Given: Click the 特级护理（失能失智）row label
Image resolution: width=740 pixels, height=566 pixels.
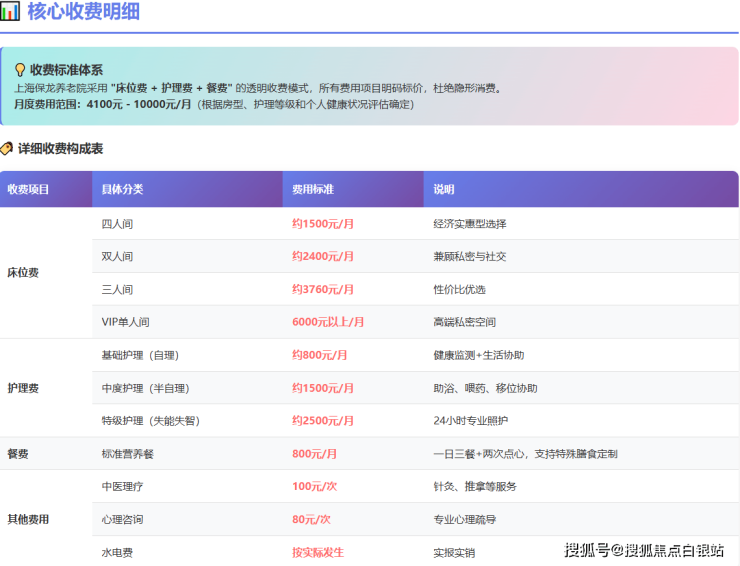Looking at the screenshot, I should tap(150, 421).
